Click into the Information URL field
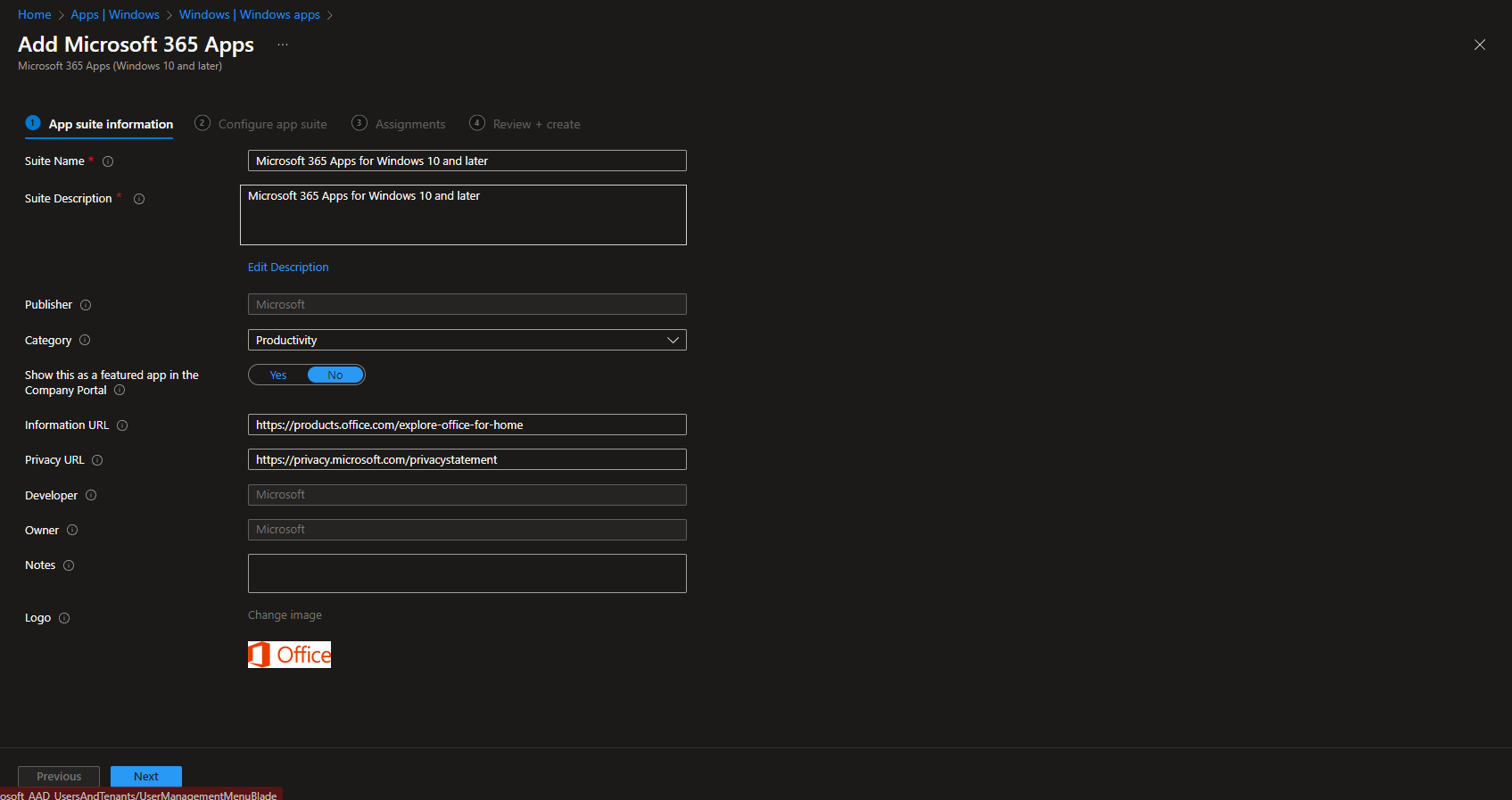This screenshot has height=800, width=1512. [467, 425]
